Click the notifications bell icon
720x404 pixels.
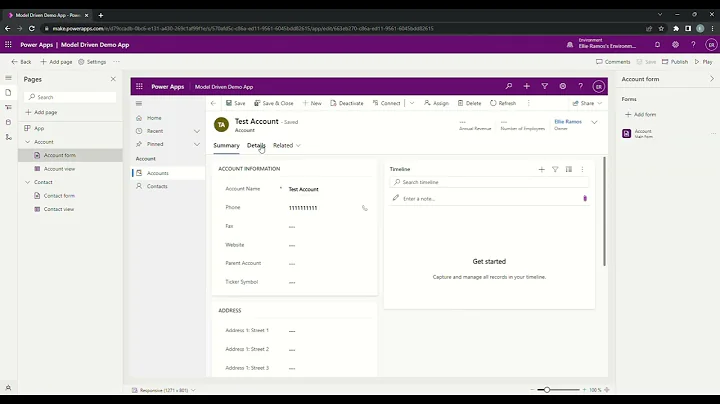(657, 45)
